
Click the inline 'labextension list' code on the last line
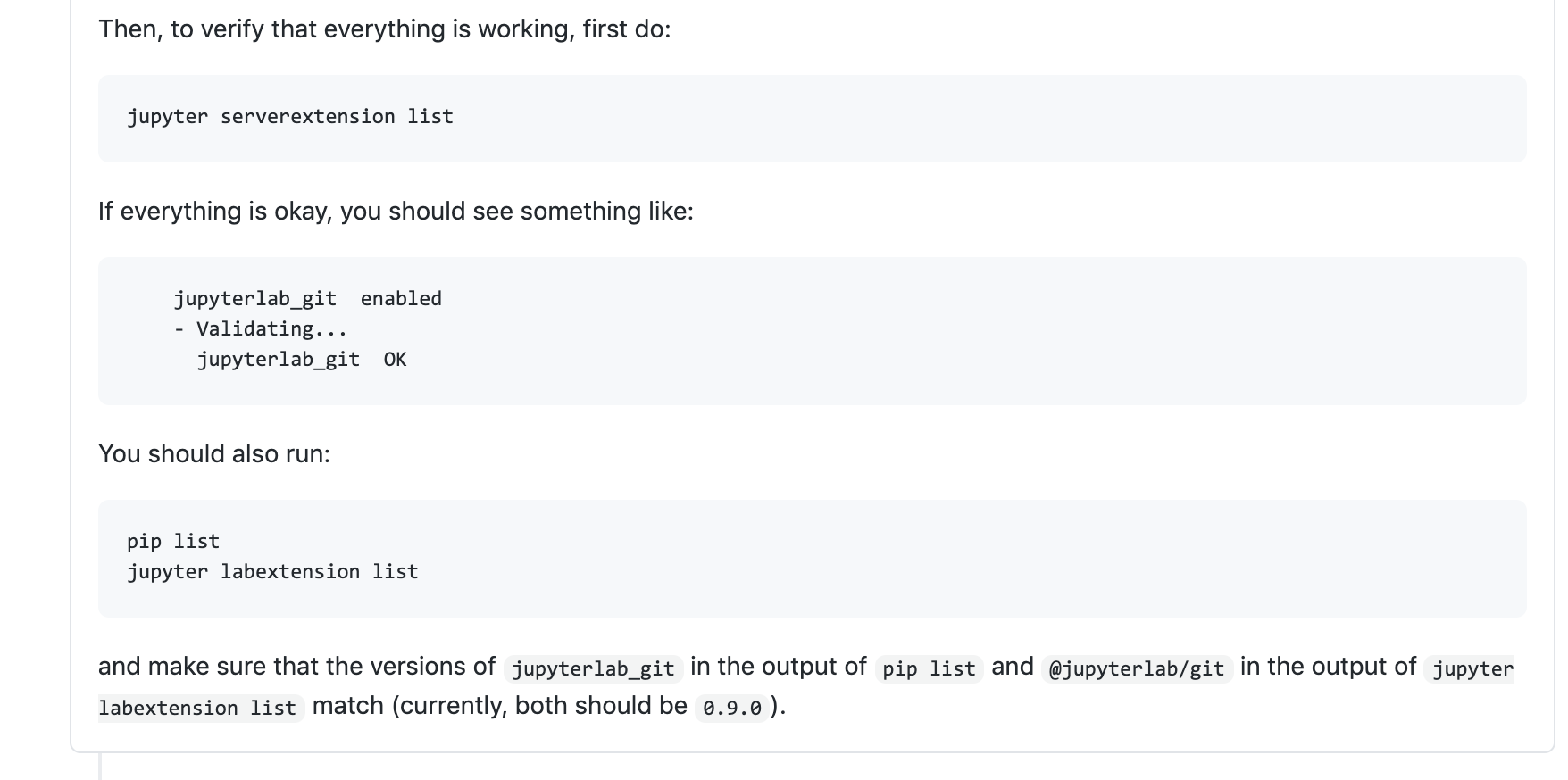point(197,708)
